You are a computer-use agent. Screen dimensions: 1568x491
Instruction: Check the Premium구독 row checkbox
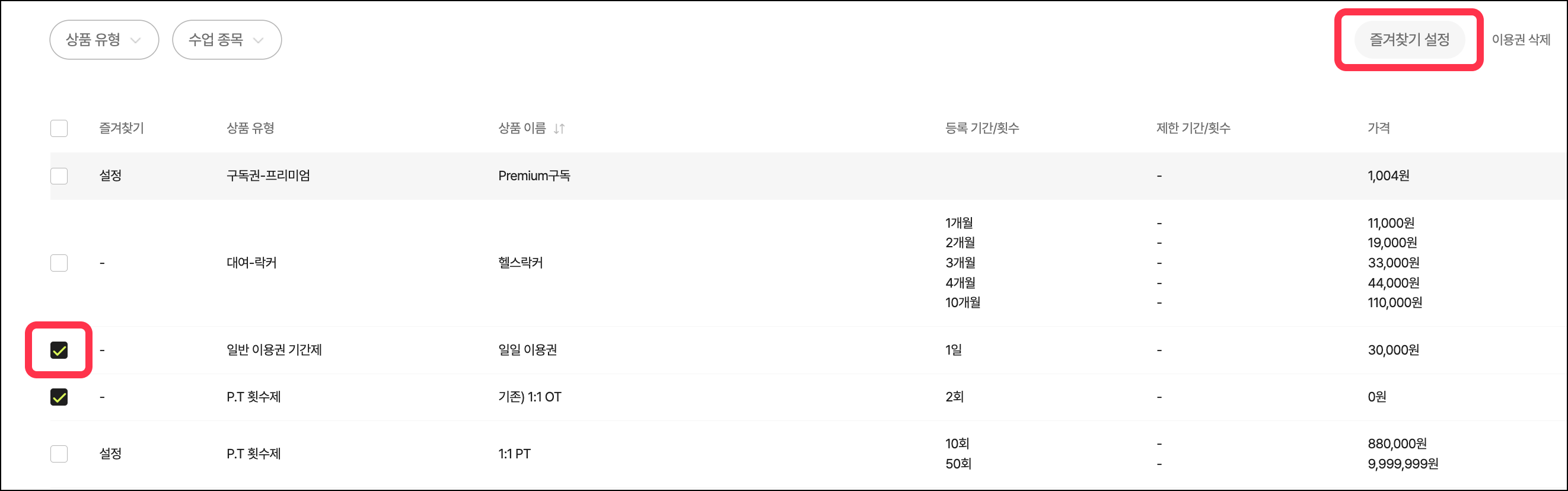click(59, 176)
